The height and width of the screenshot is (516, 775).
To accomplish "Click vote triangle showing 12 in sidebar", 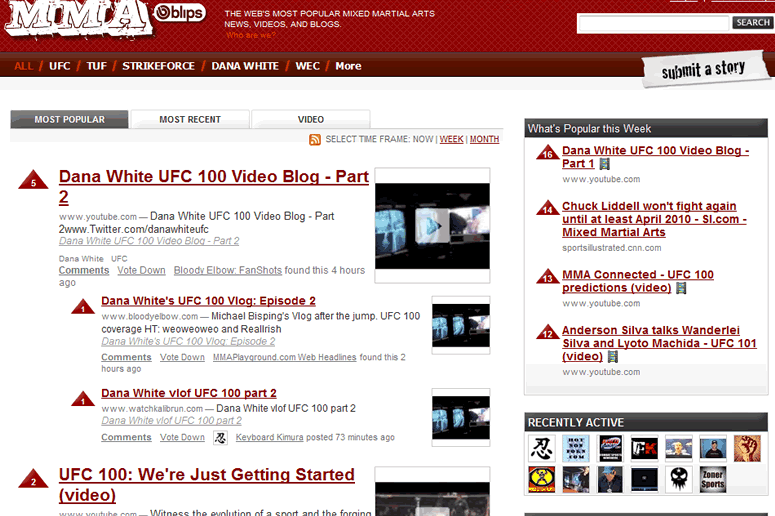I will (x=548, y=332).
